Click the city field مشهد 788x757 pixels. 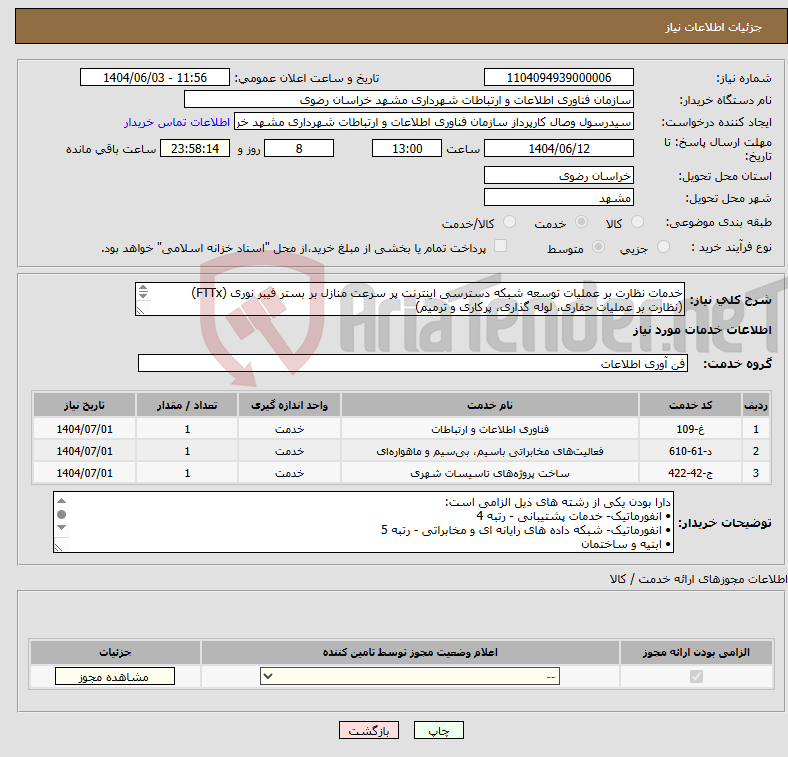tap(558, 198)
